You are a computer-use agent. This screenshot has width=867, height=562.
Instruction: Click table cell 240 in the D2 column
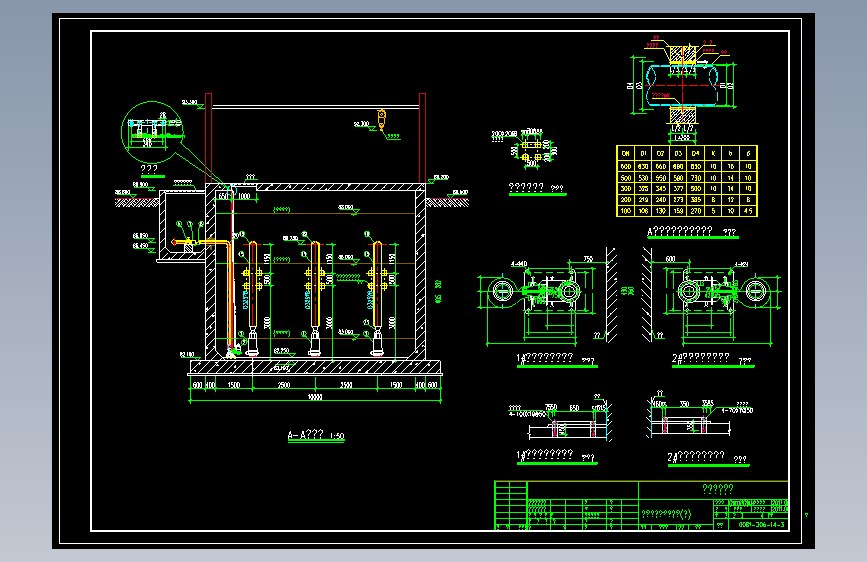(x=660, y=200)
